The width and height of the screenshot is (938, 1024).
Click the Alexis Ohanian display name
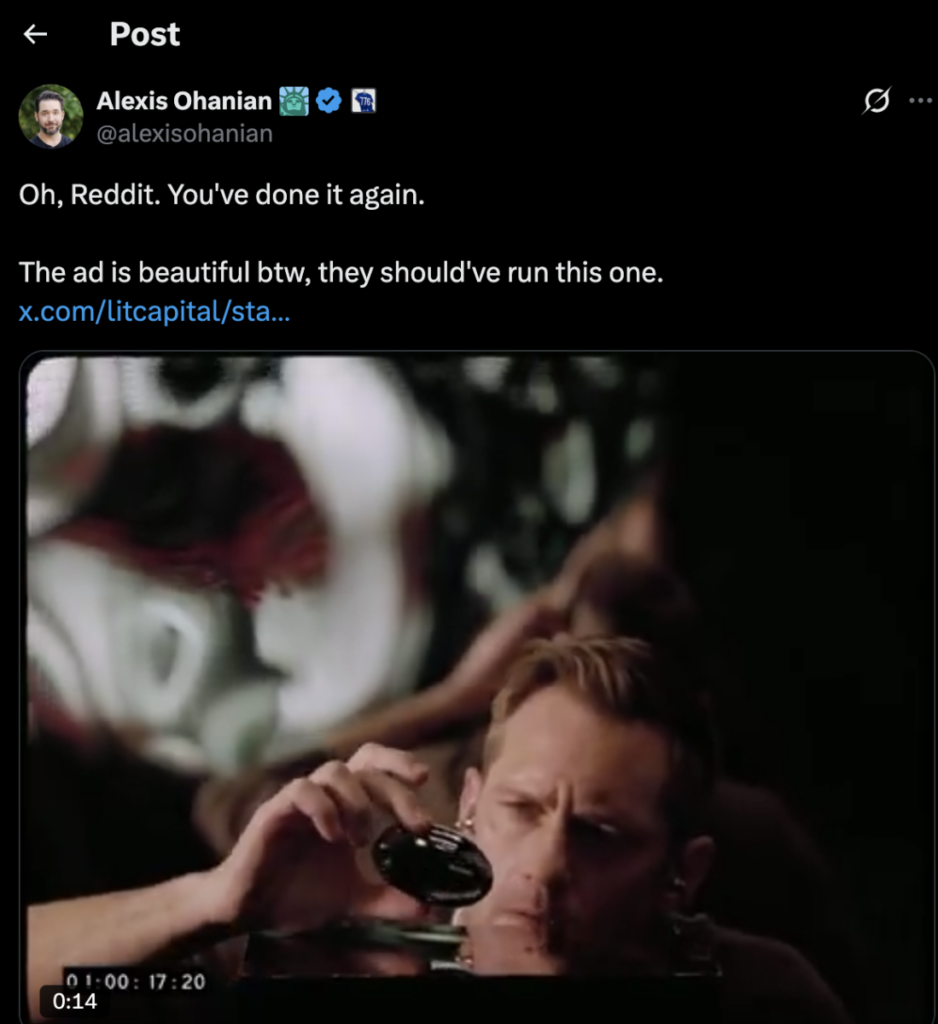[x=184, y=100]
